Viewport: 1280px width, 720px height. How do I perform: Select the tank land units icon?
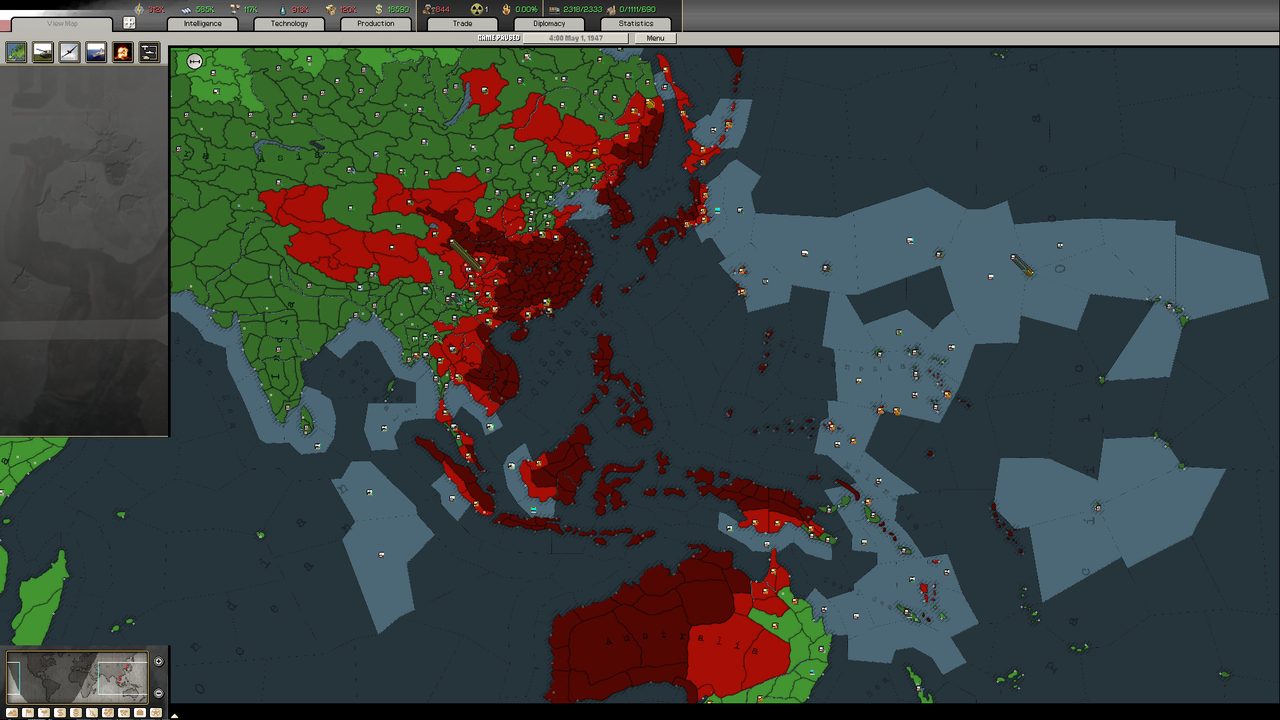43,52
